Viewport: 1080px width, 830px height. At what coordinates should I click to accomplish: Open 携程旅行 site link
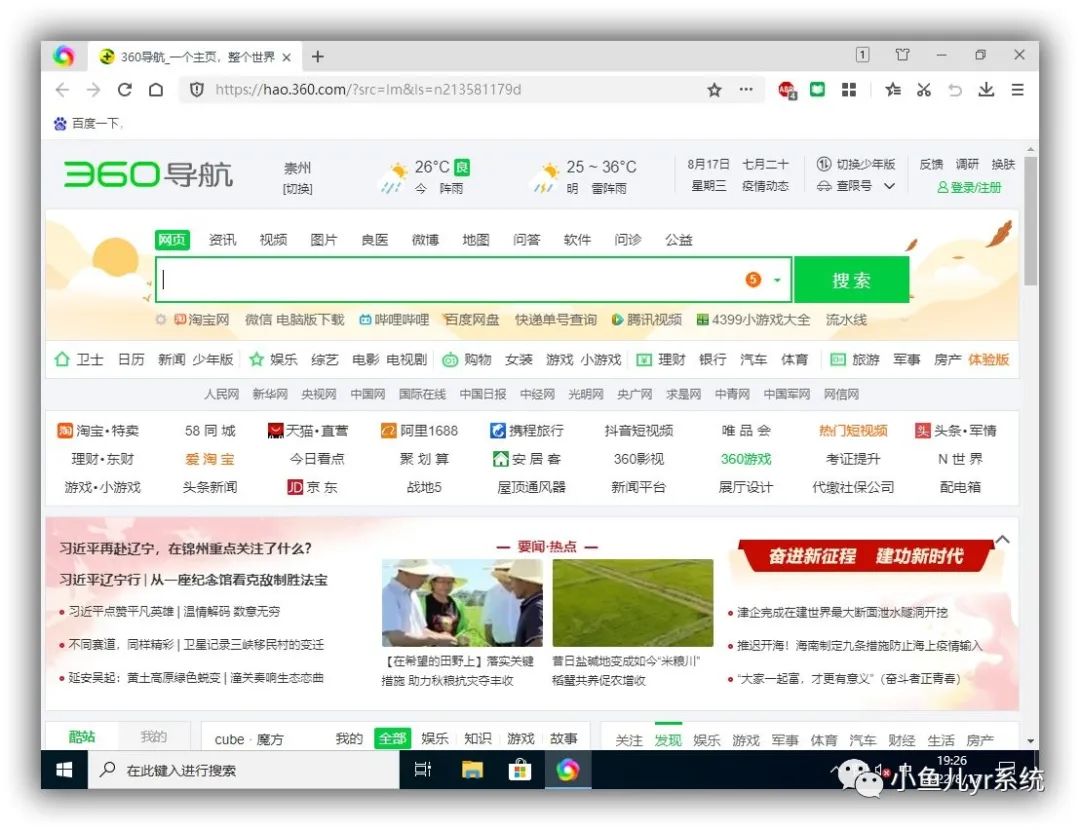tap(527, 430)
